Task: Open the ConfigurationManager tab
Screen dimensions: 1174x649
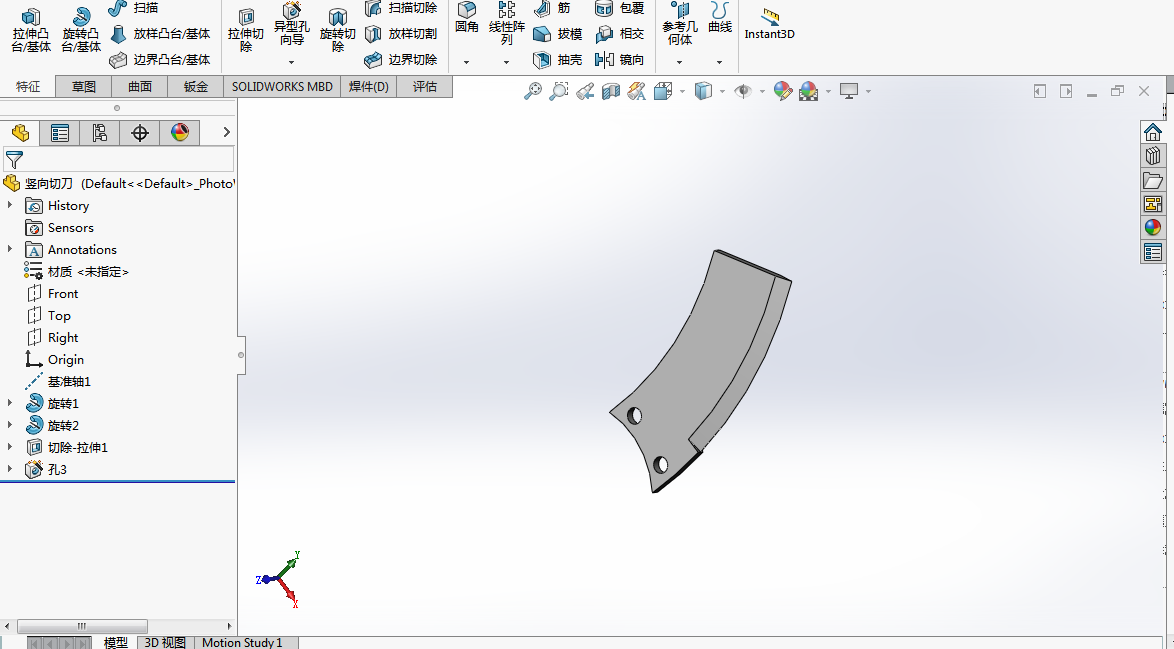Action: coord(100,133)
